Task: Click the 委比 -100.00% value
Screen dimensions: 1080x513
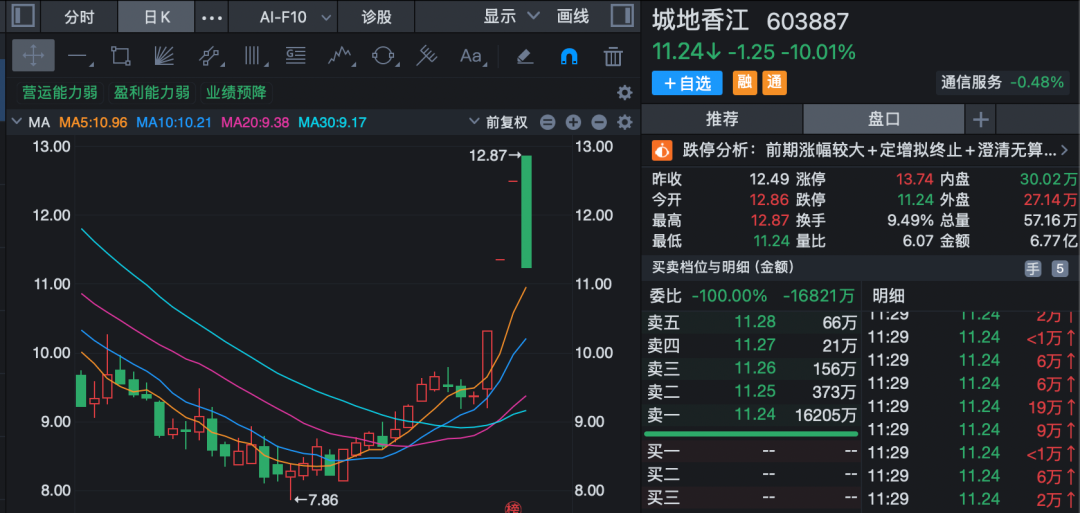Action: pyautogui.click(x=729, y=296)
